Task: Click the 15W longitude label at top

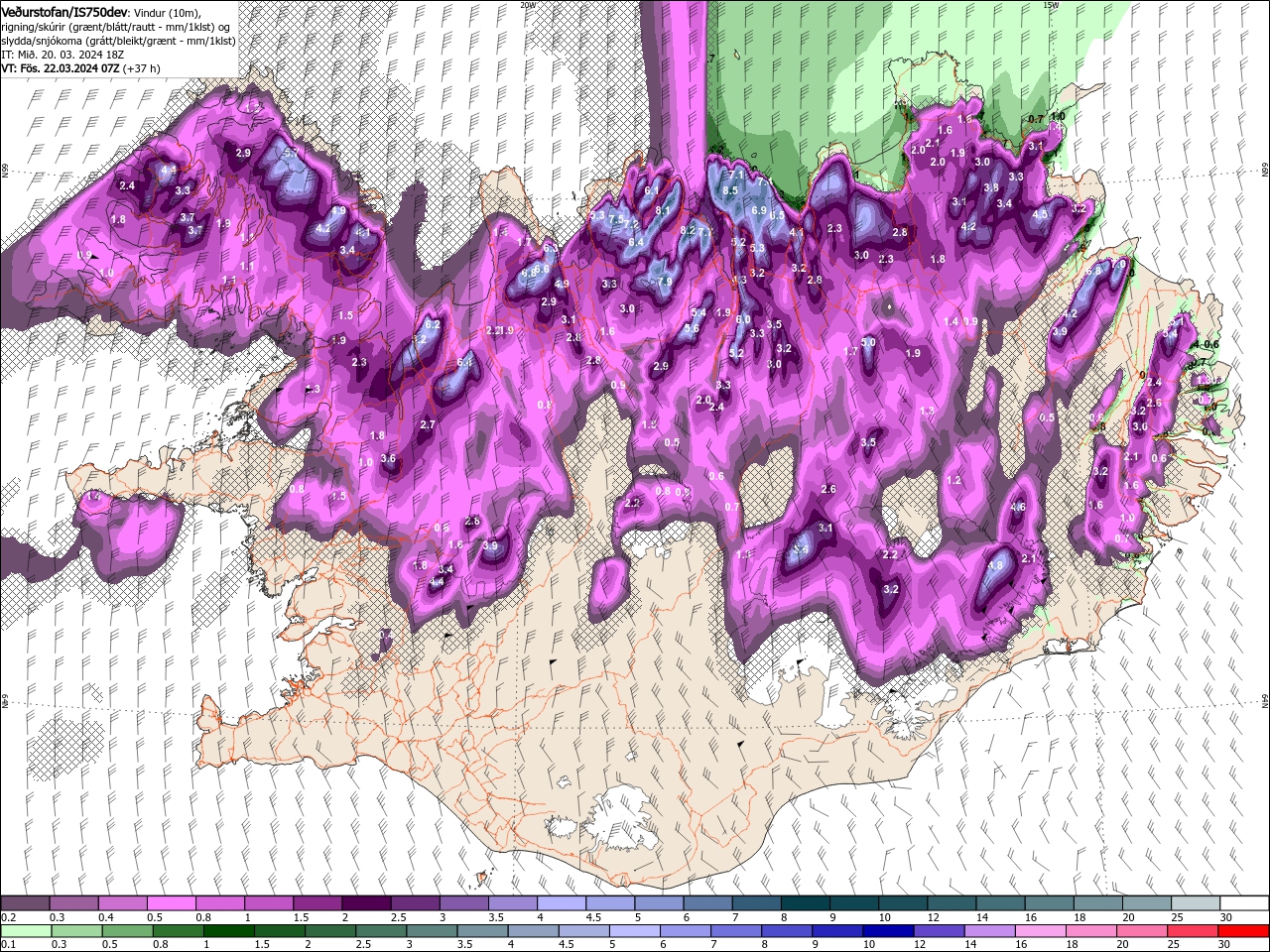Action: [1051, 4]
